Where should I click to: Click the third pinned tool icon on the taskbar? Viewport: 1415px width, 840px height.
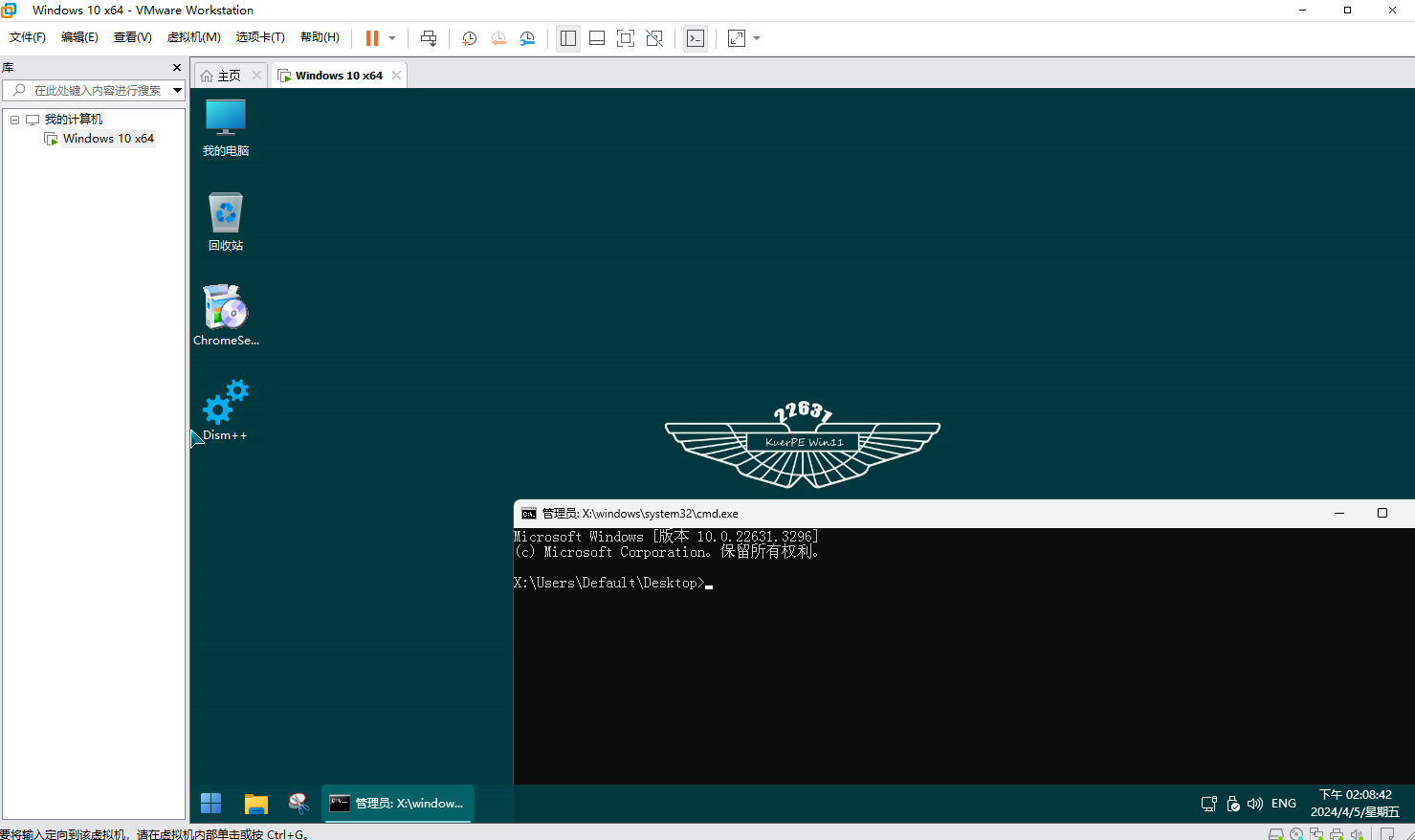pos(299,804)
